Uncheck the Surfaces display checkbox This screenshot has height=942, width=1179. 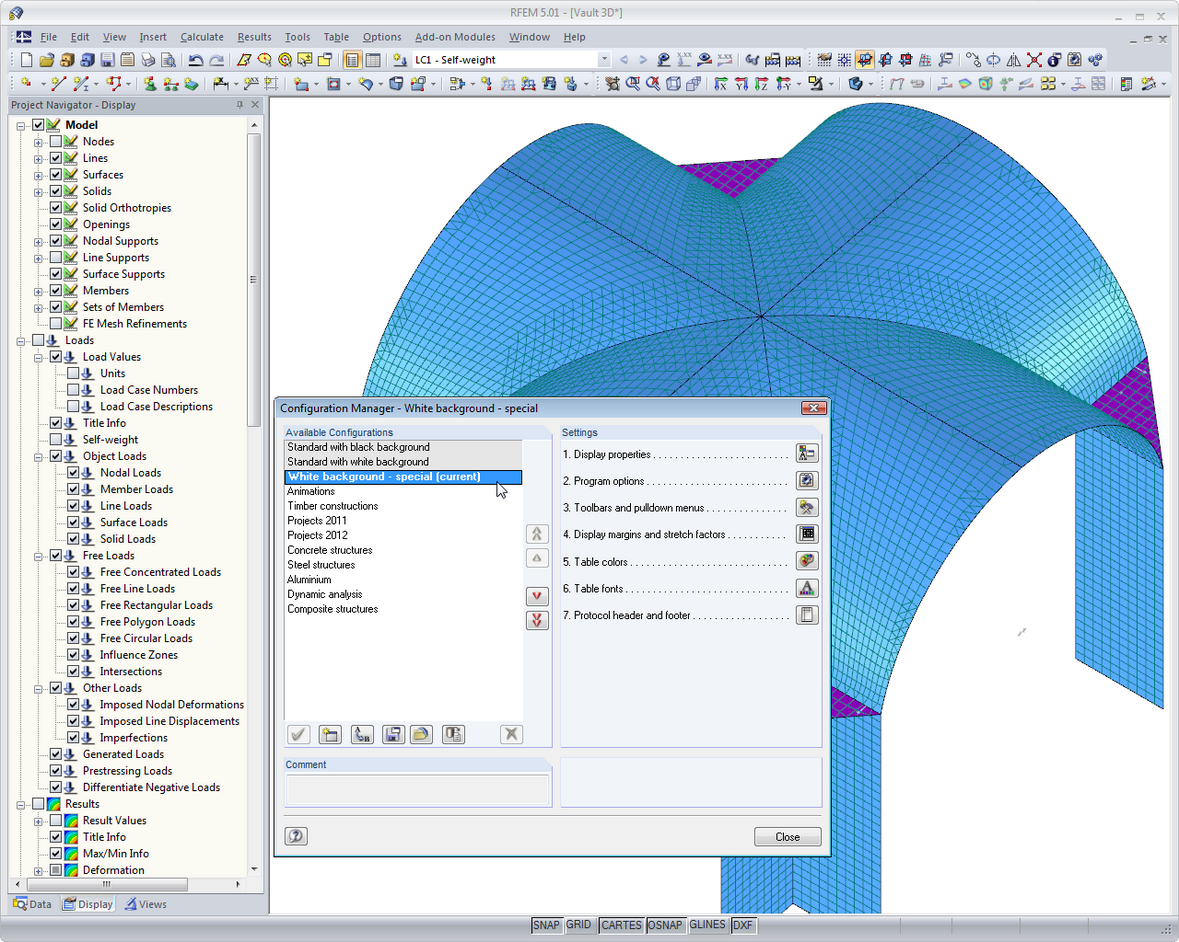click(56, 175)
